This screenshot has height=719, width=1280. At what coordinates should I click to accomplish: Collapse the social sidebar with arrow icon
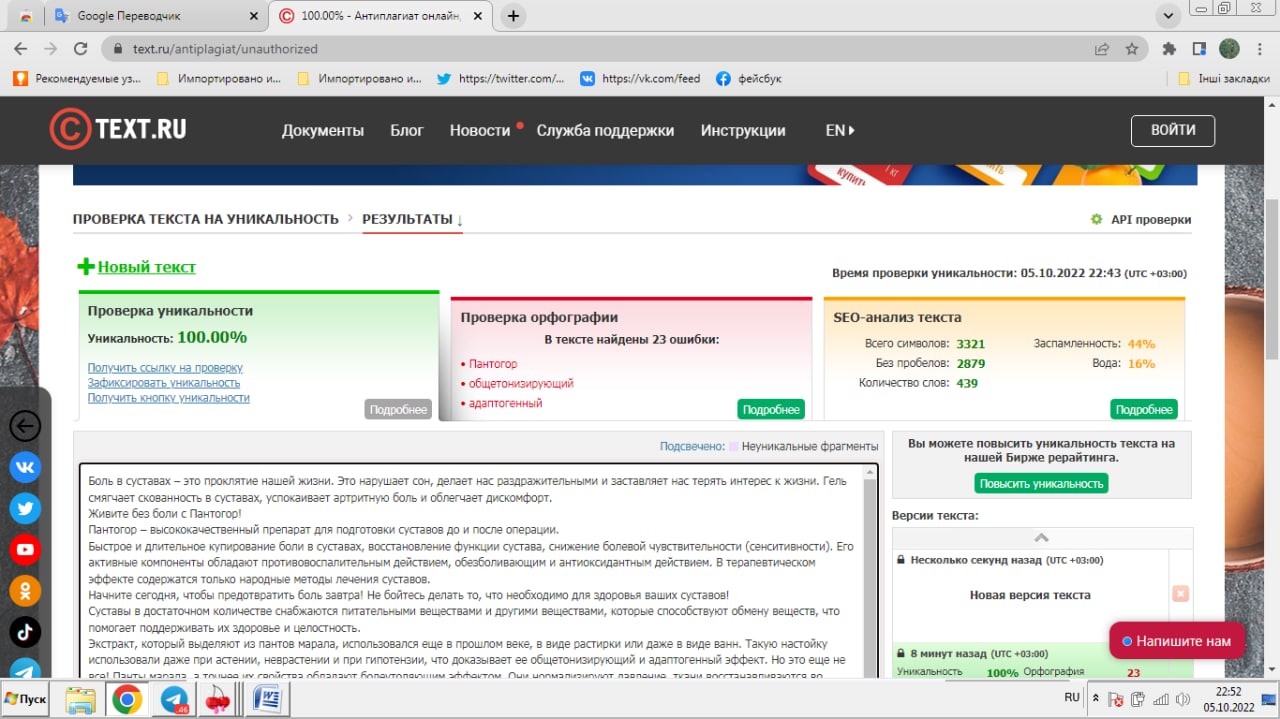(25, 426)
